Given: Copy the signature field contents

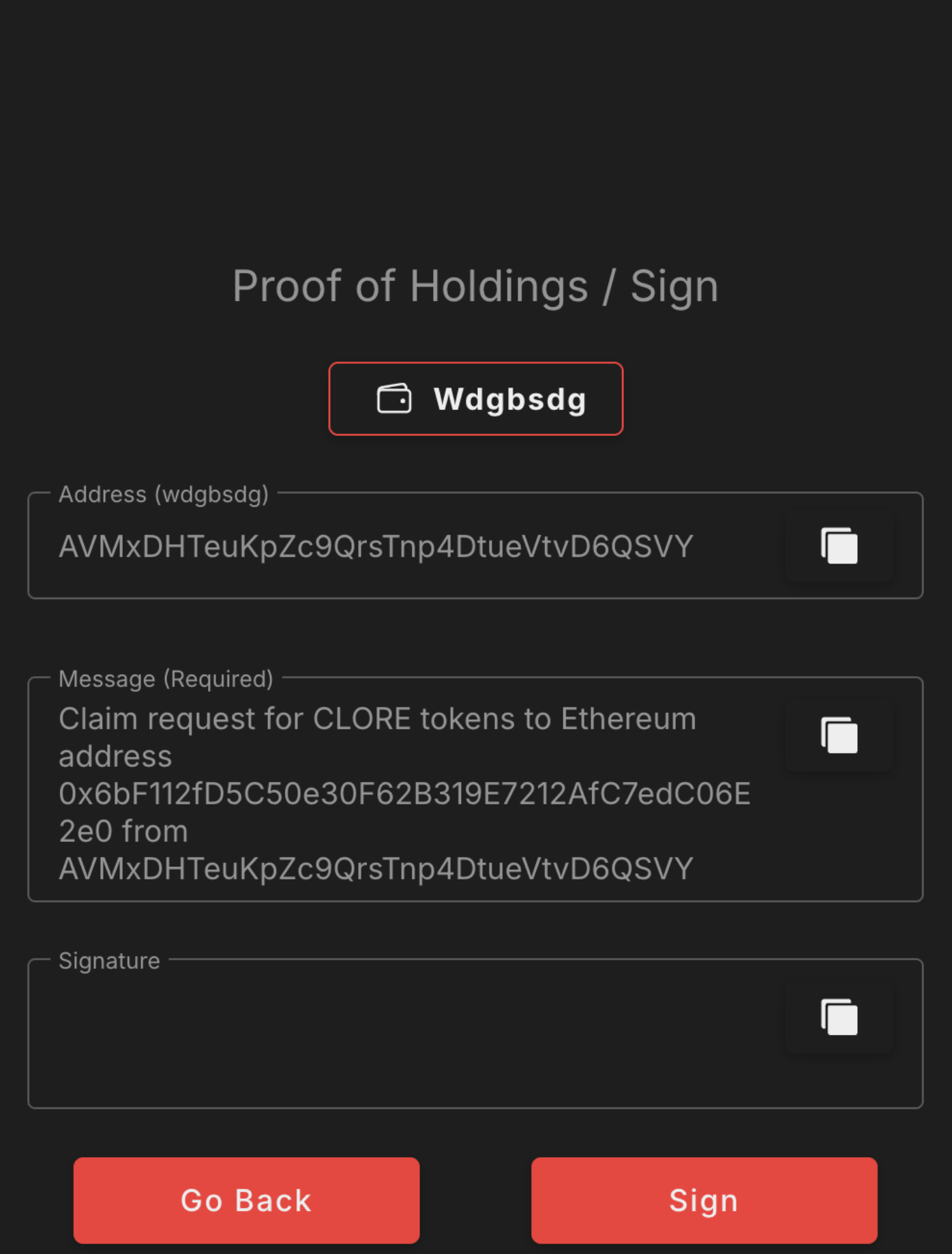Looking at the screenshot, I should pos(839,1017).
